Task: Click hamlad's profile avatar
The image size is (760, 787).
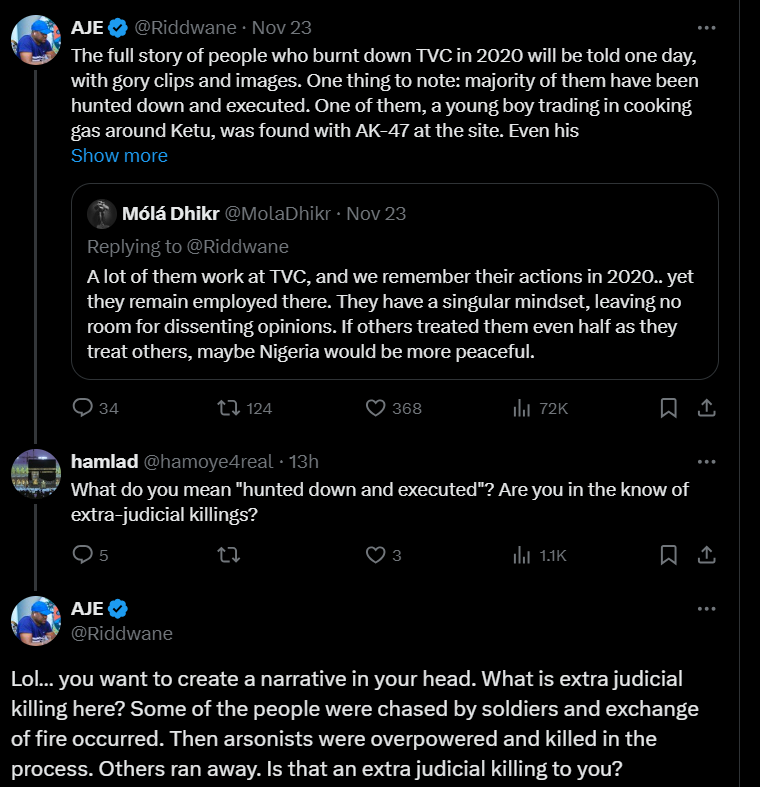Action: (x=36, y=474)
